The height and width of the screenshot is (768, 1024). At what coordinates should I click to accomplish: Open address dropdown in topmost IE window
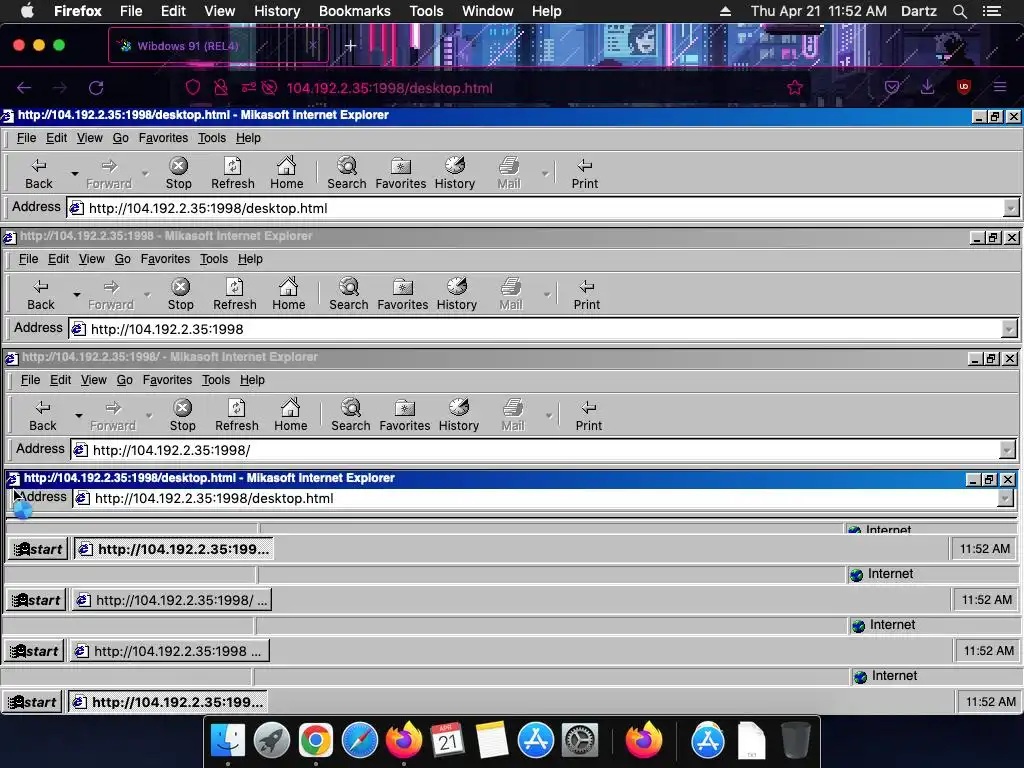click(x=1010, y=208)
